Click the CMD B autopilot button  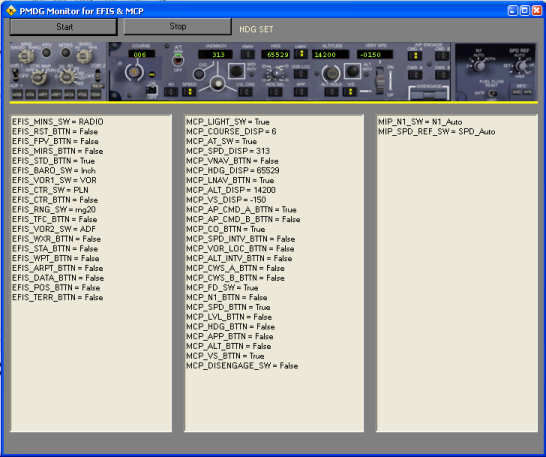(x=442, y=56)
